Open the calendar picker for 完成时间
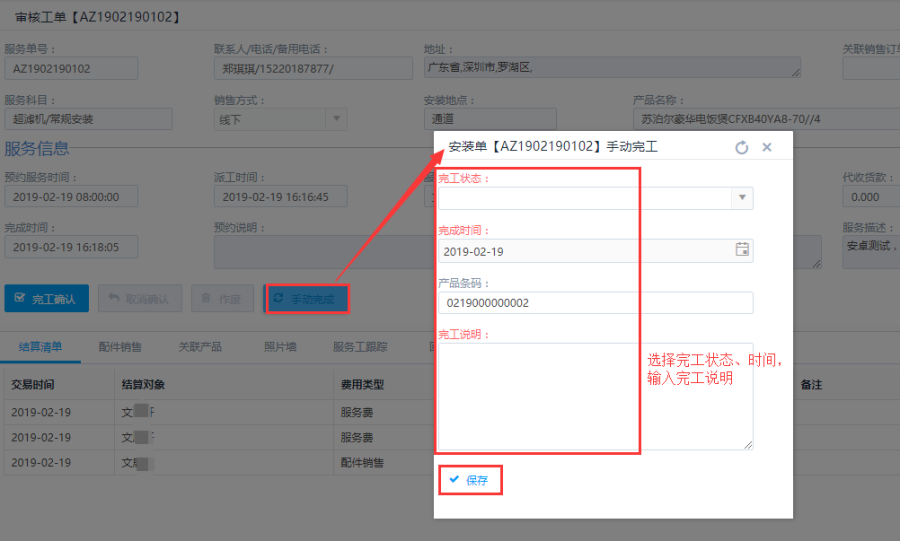The height and width of the screenshot is (541, 900). 742,250
